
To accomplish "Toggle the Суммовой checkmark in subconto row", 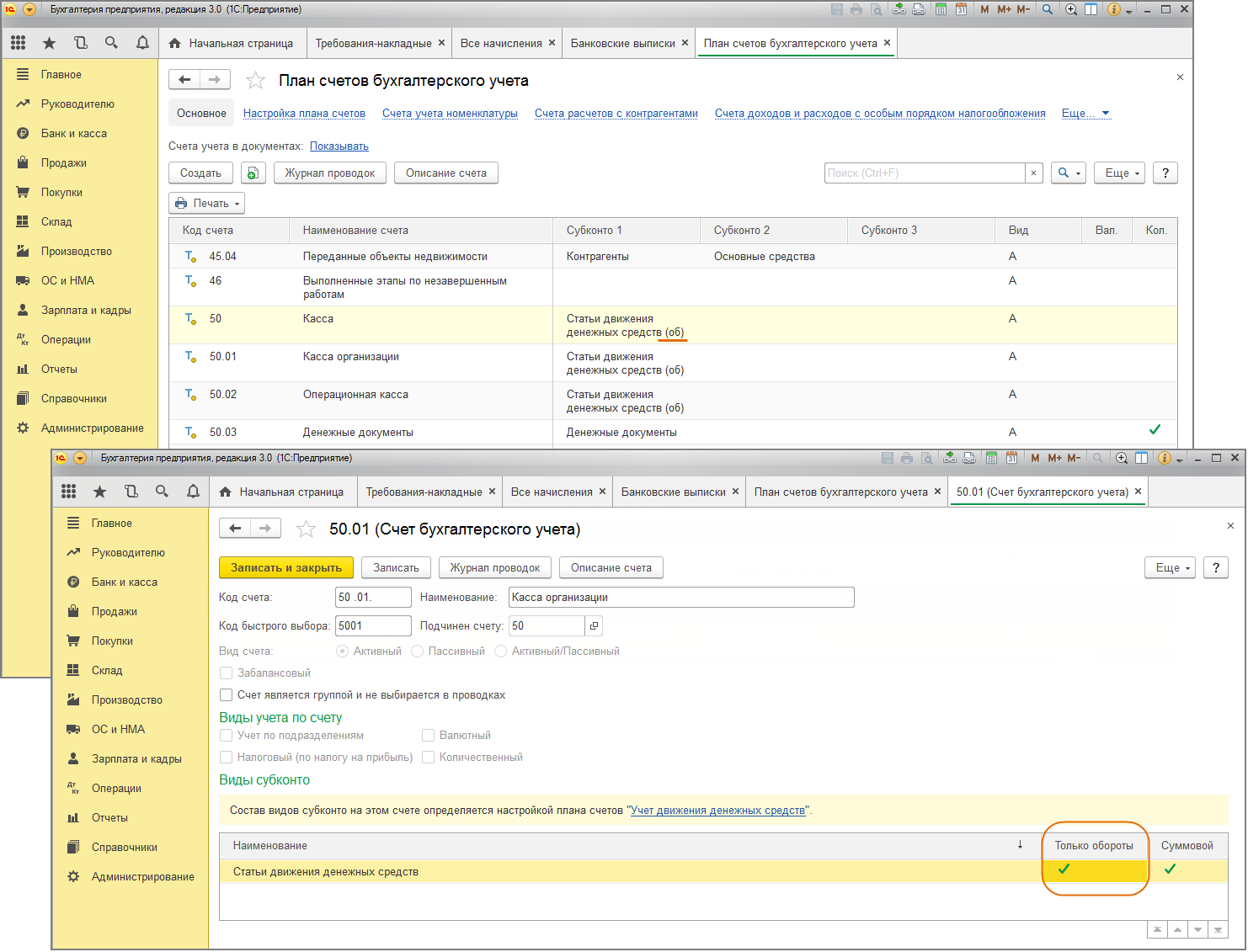I will pyautogui.click(x=1170, y=870).
